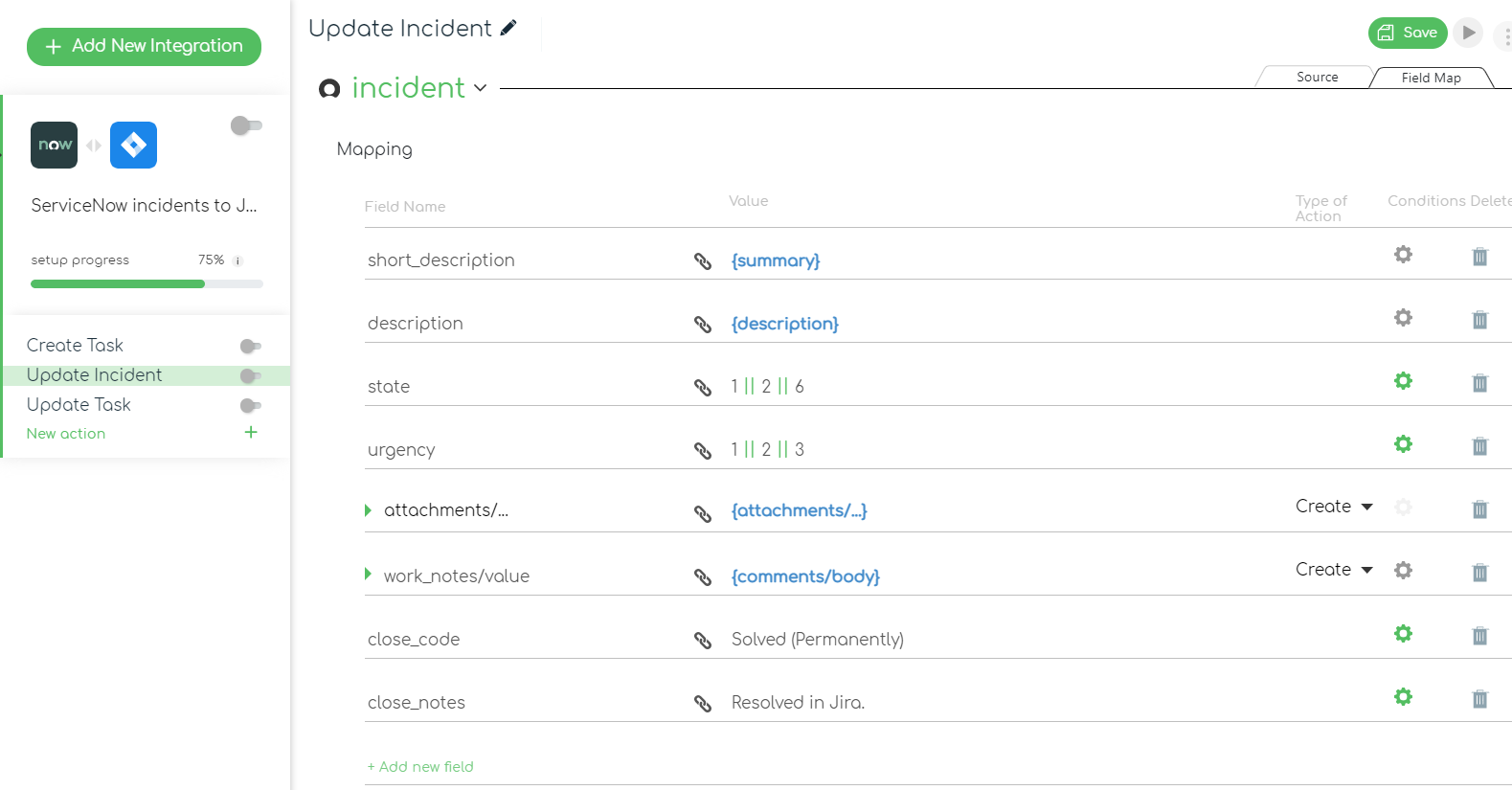Click the setup progress bar
Viewport: 1512px width, 790px height.
147,284
